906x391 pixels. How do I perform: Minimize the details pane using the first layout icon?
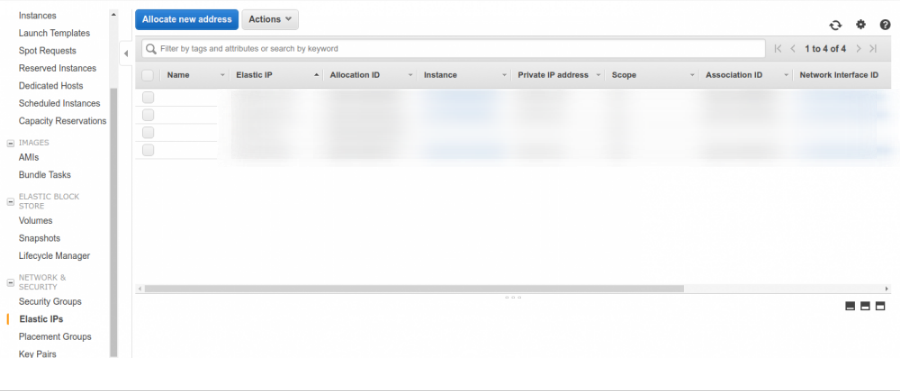[x=850, y=306]
